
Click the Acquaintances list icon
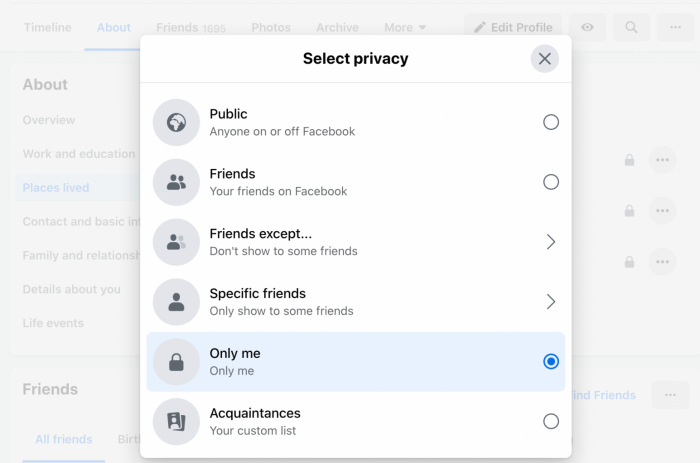(177, 421)
